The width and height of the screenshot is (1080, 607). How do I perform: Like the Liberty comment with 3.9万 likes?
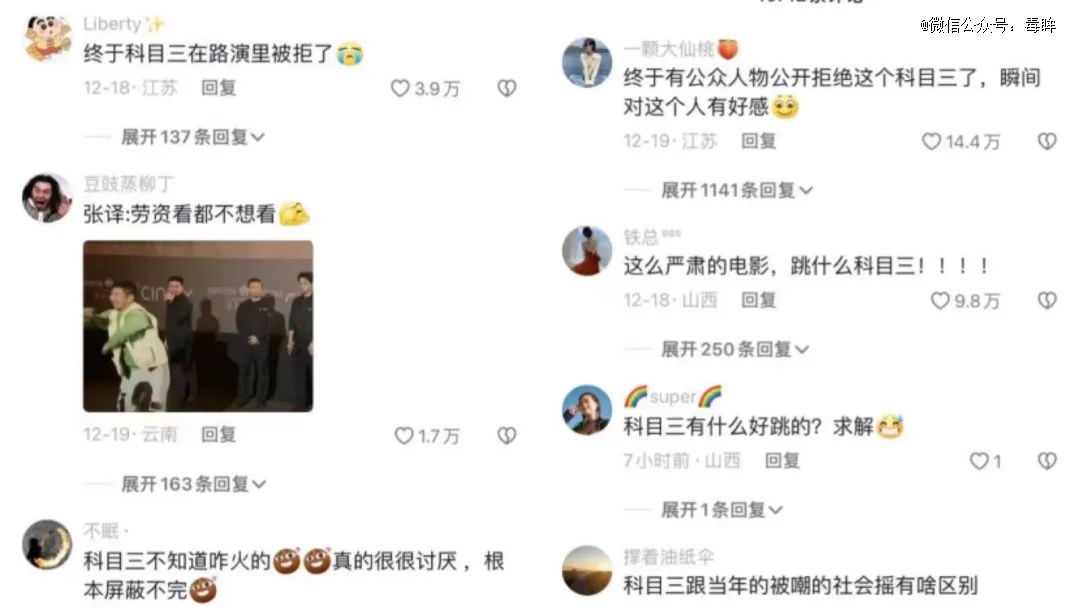[400, 88]
